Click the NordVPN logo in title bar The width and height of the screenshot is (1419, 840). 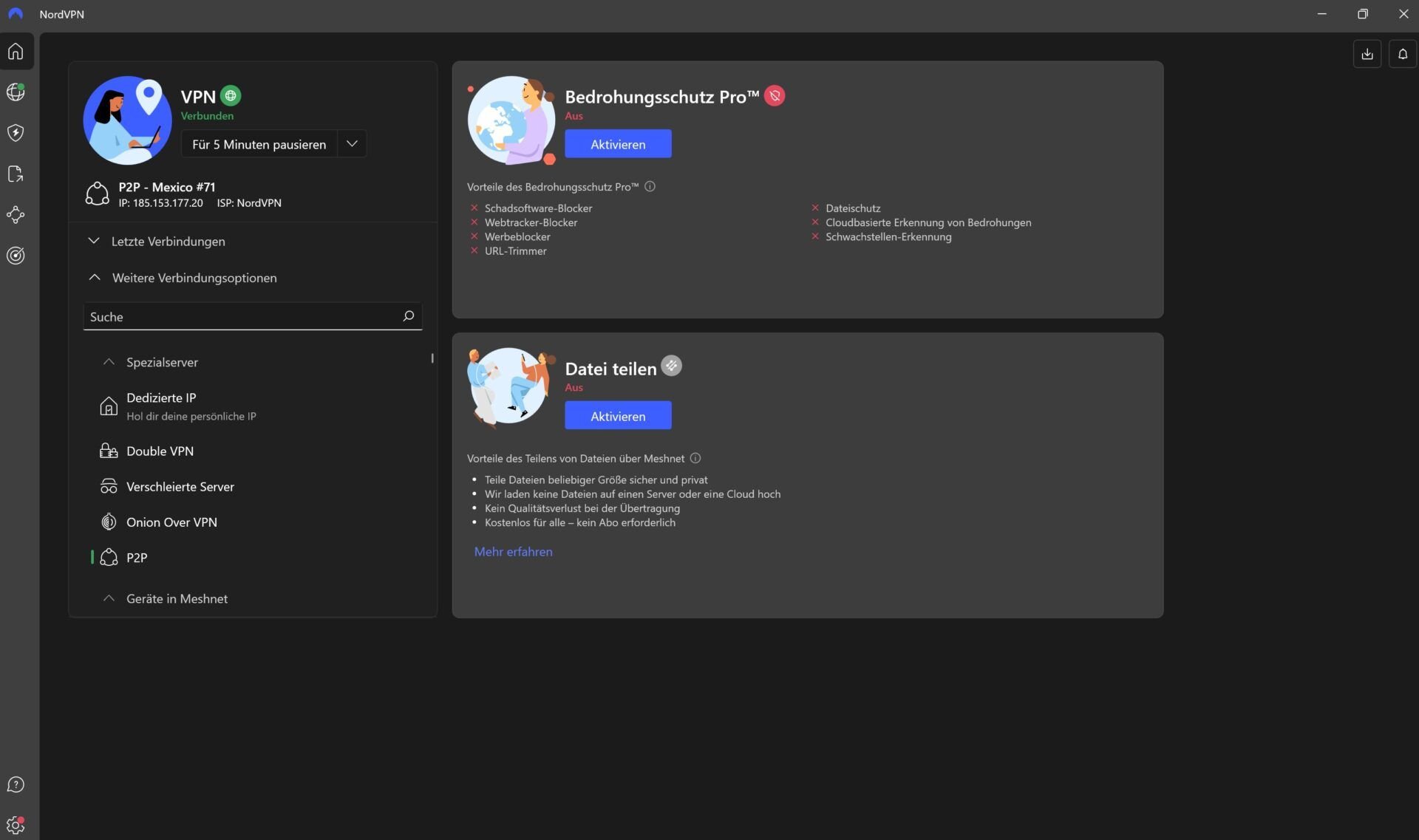16,14
